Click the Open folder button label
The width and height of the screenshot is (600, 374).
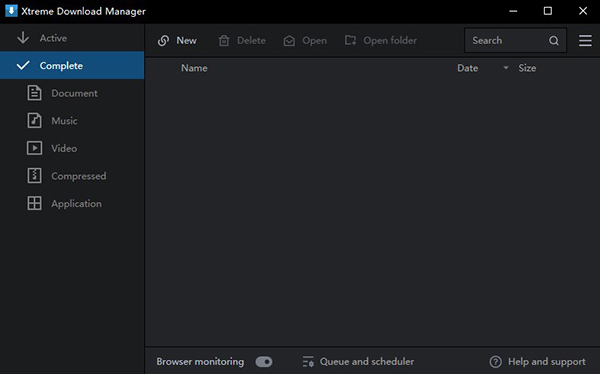point(390,41)
